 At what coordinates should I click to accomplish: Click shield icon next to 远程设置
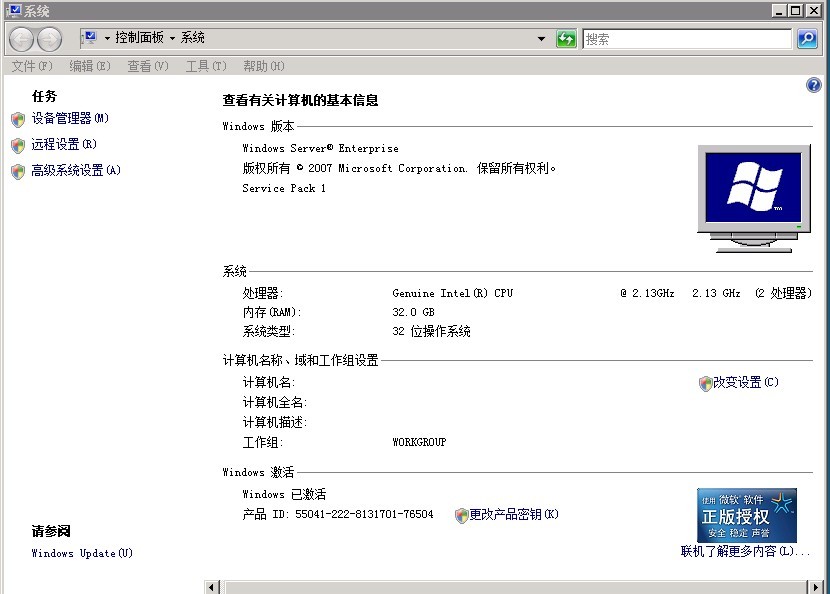18,145
